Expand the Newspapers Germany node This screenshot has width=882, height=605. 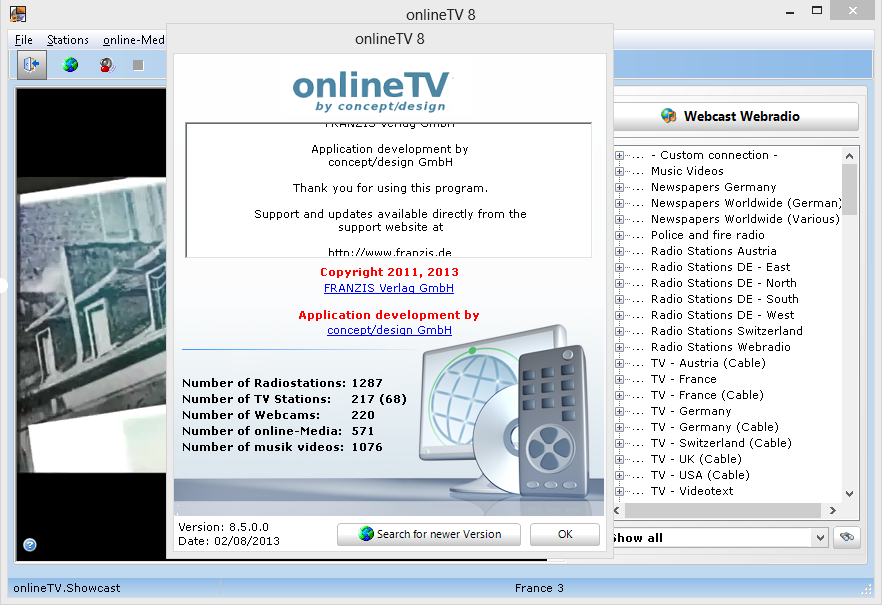[619, 187]
